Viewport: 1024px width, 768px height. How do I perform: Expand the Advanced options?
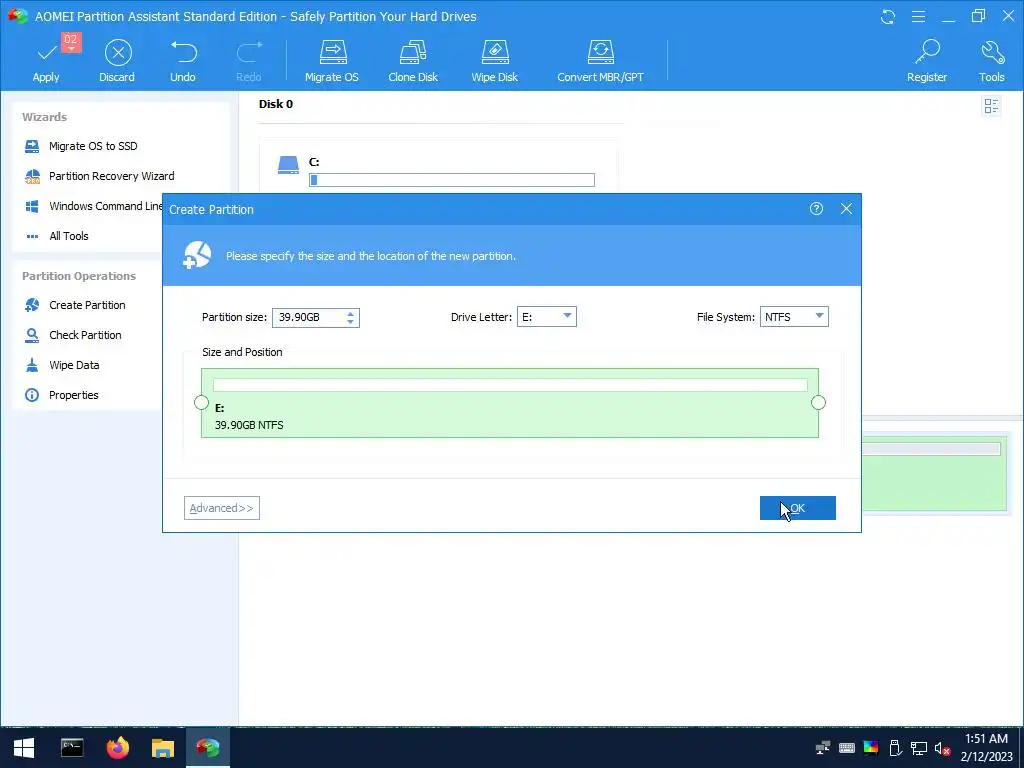click(x=222, y=508)
